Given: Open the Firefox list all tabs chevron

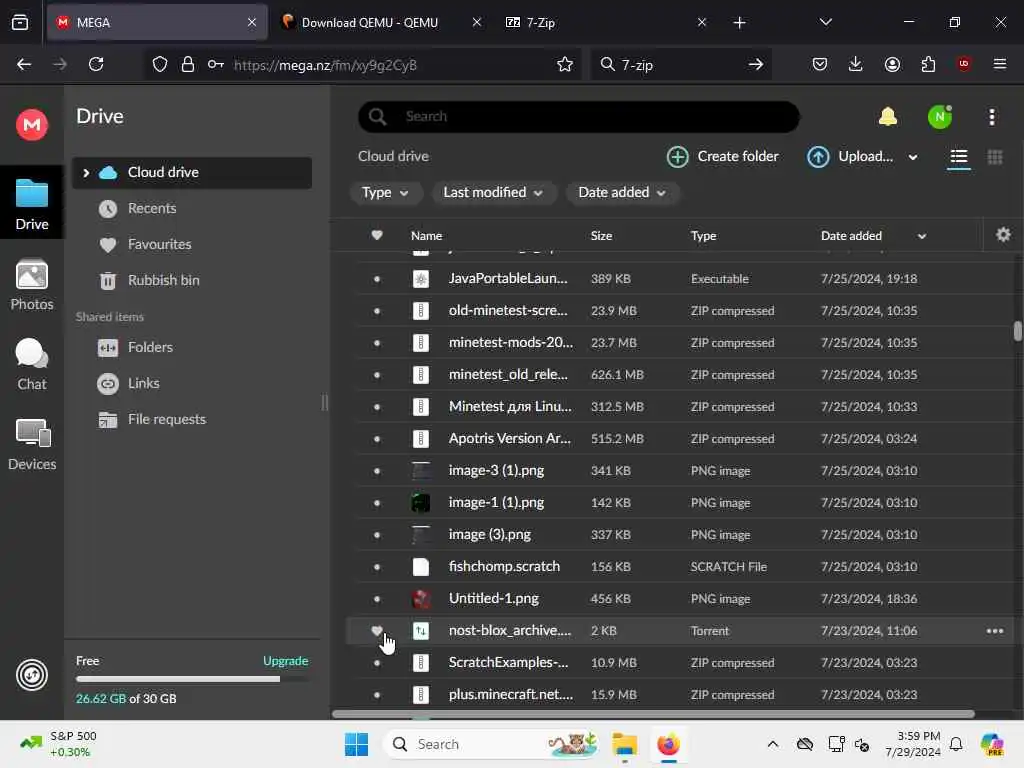Looking at the screenshot, I should tap(825, 22).
